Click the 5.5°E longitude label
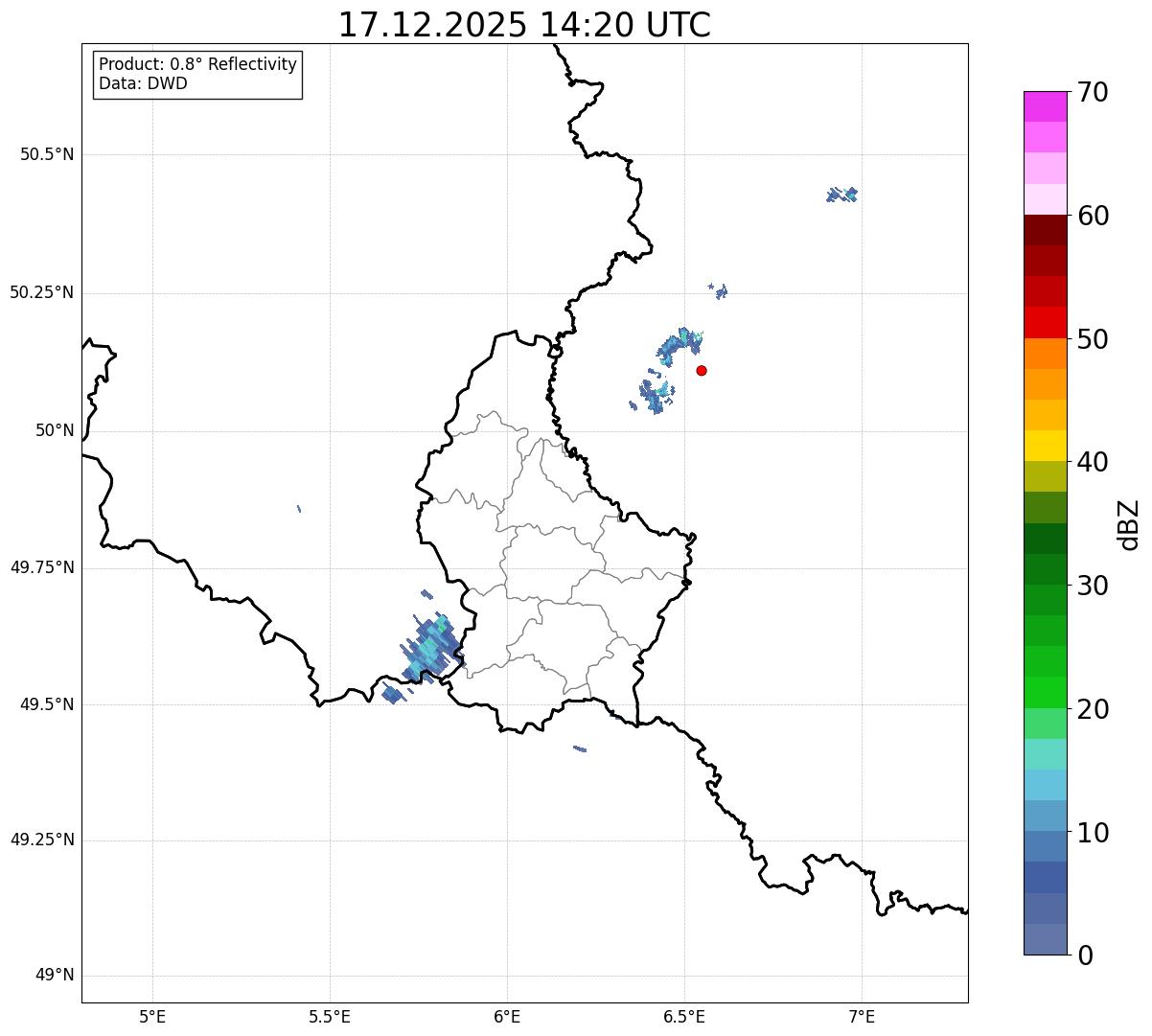The width and height of the screenshot is (1152, 1036). pyautogui.click(x=330, y=1016)
